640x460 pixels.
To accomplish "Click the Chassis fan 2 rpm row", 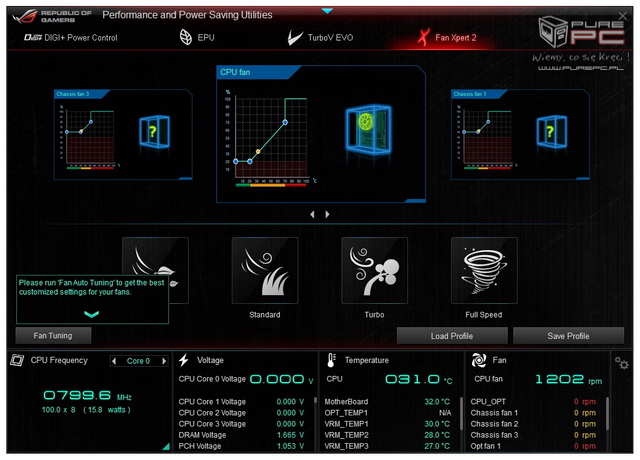I will coord(533,424).
